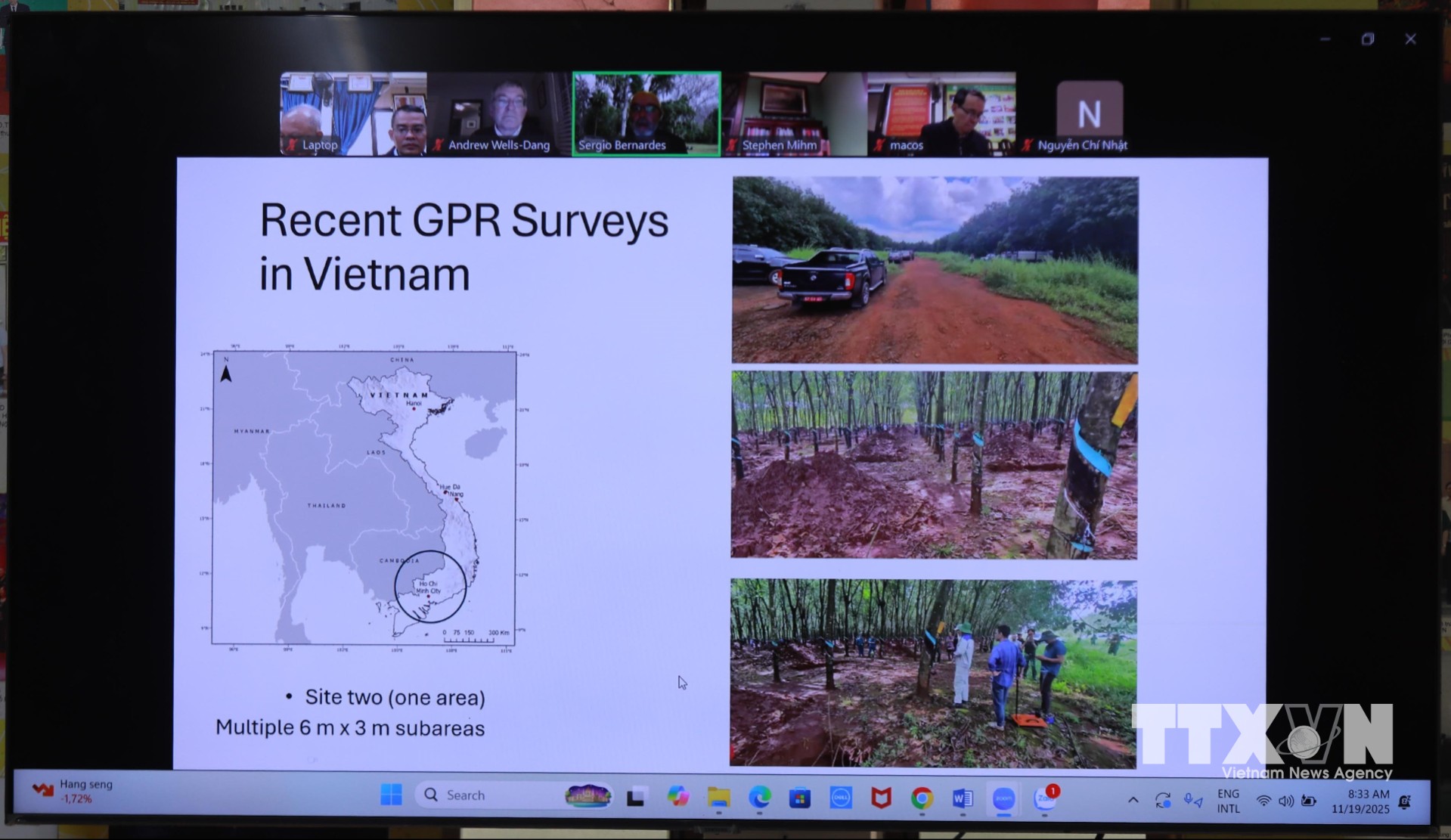Open McAfee antivirus from taskbar

click(882, 798)
